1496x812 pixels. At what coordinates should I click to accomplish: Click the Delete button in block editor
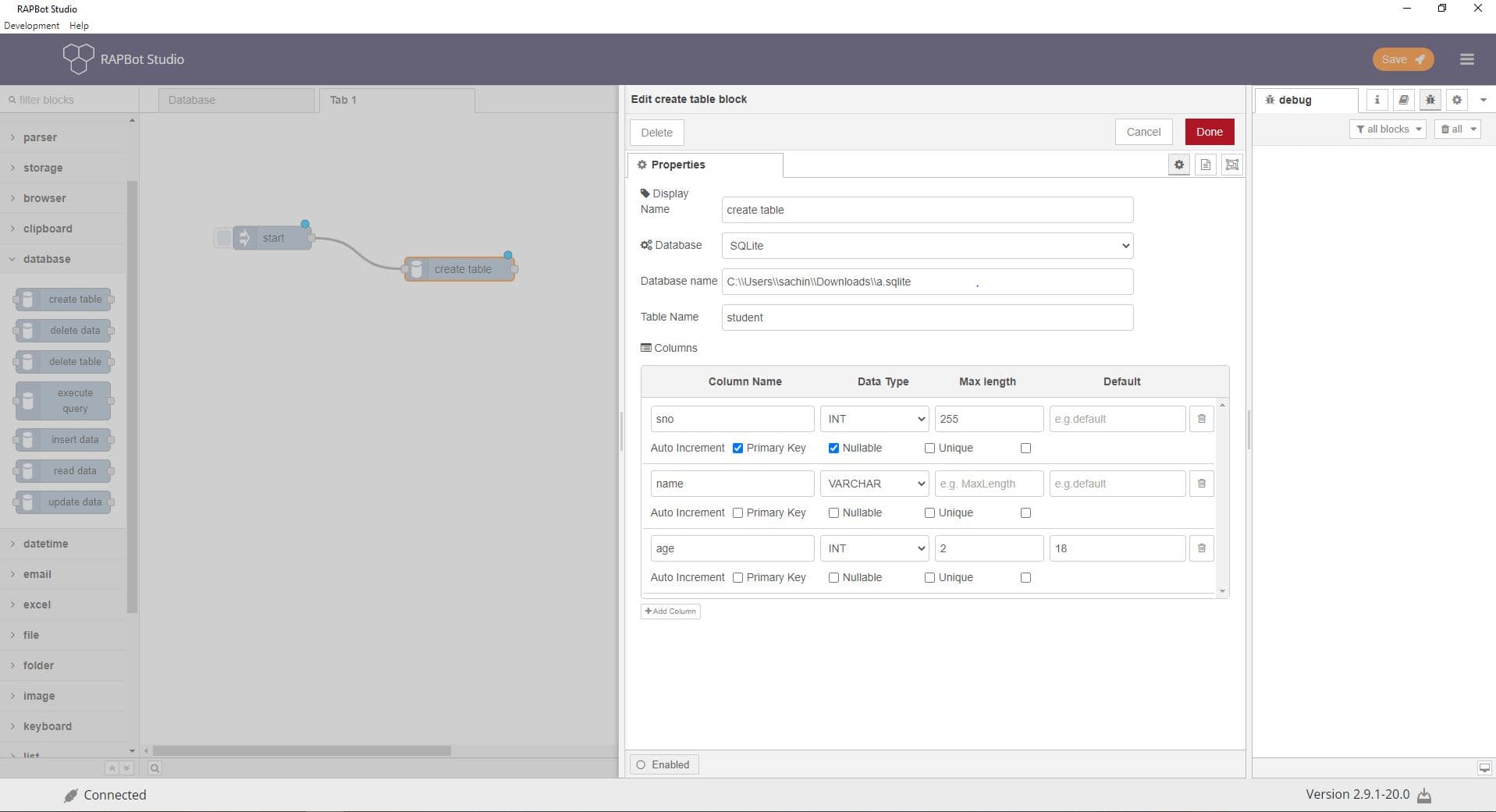coord(656,133)
